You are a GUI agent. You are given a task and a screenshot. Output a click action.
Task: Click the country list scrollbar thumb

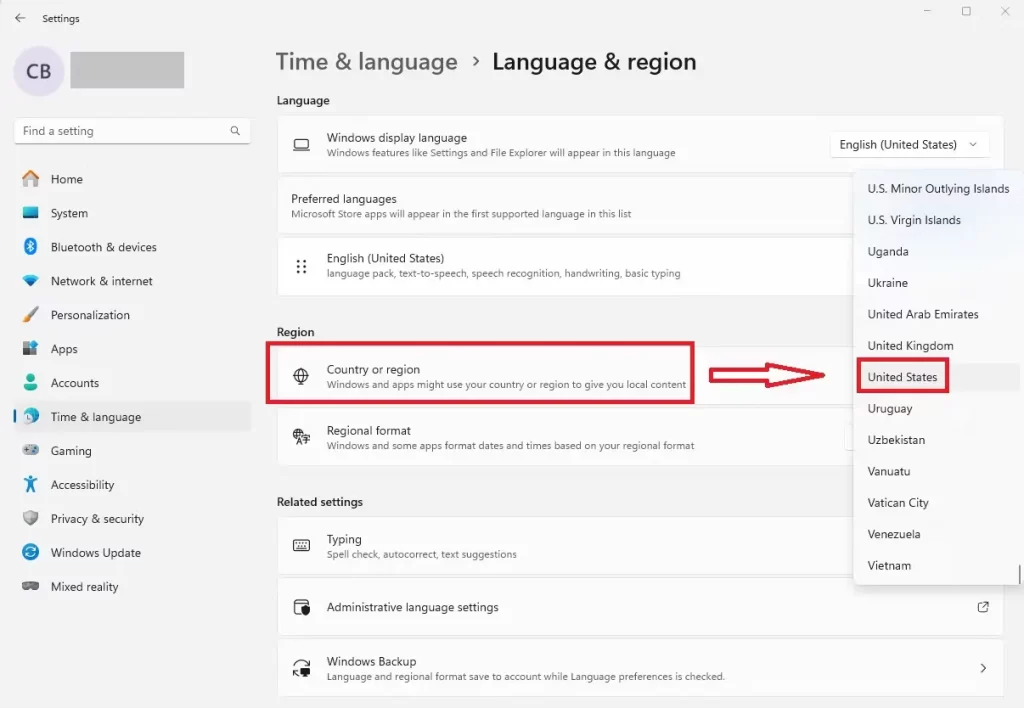tap(1019, 575)
